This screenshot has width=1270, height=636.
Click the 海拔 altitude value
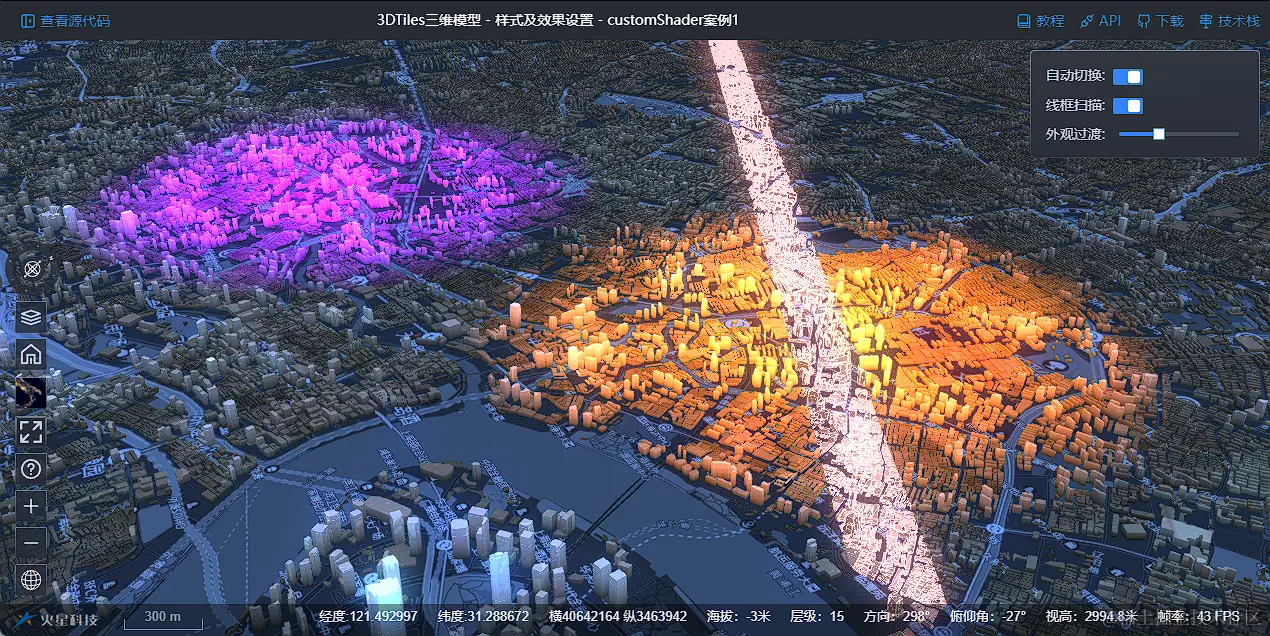coord(738,616)
